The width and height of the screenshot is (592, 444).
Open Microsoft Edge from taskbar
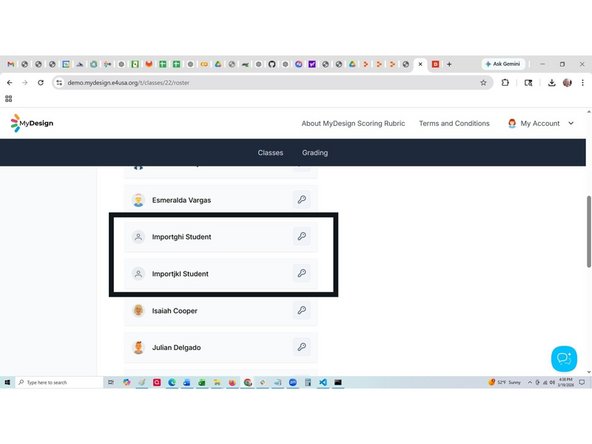click(172, 382)
